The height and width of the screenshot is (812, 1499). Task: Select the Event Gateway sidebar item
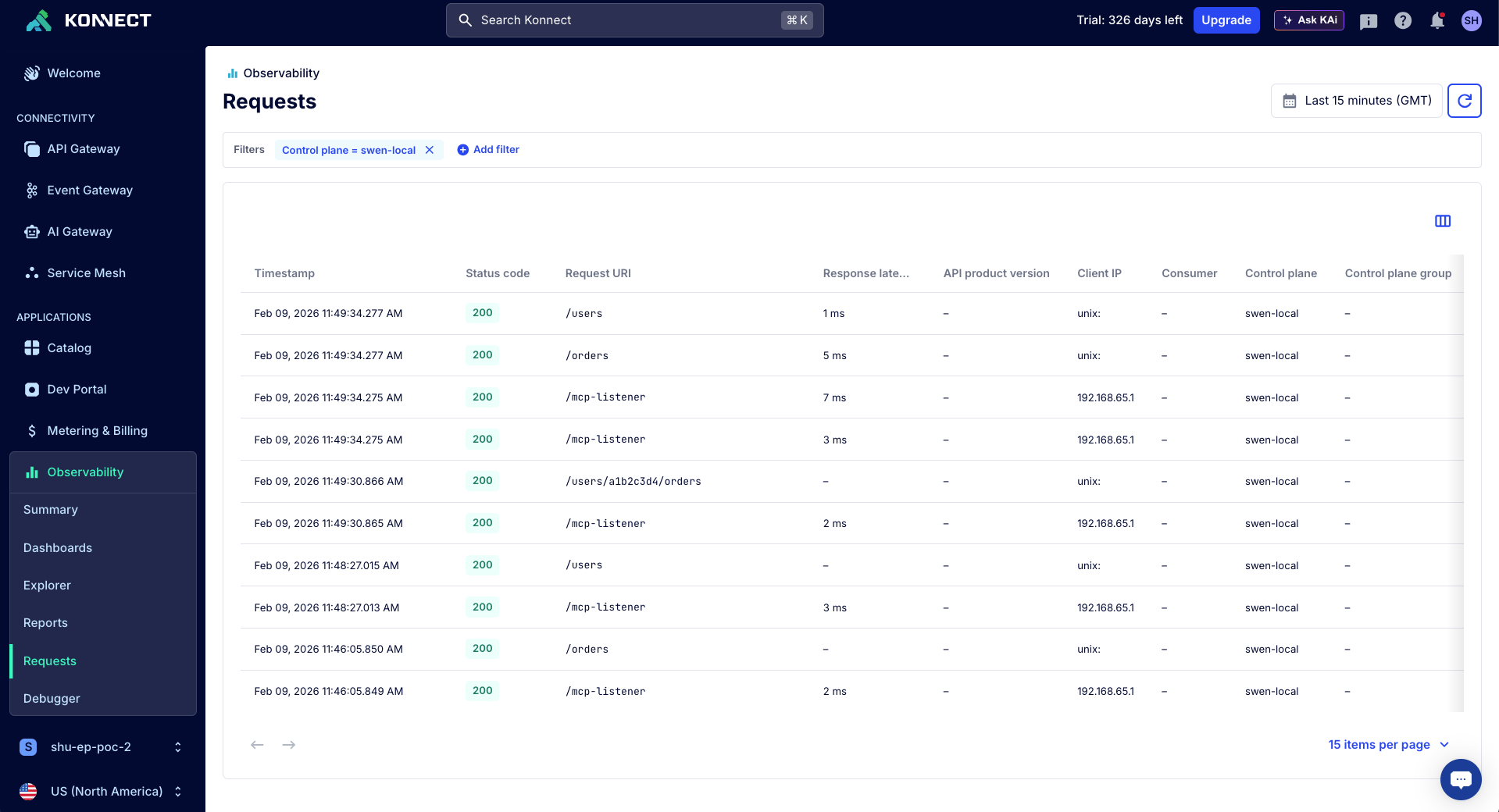[x=89, y=190]
